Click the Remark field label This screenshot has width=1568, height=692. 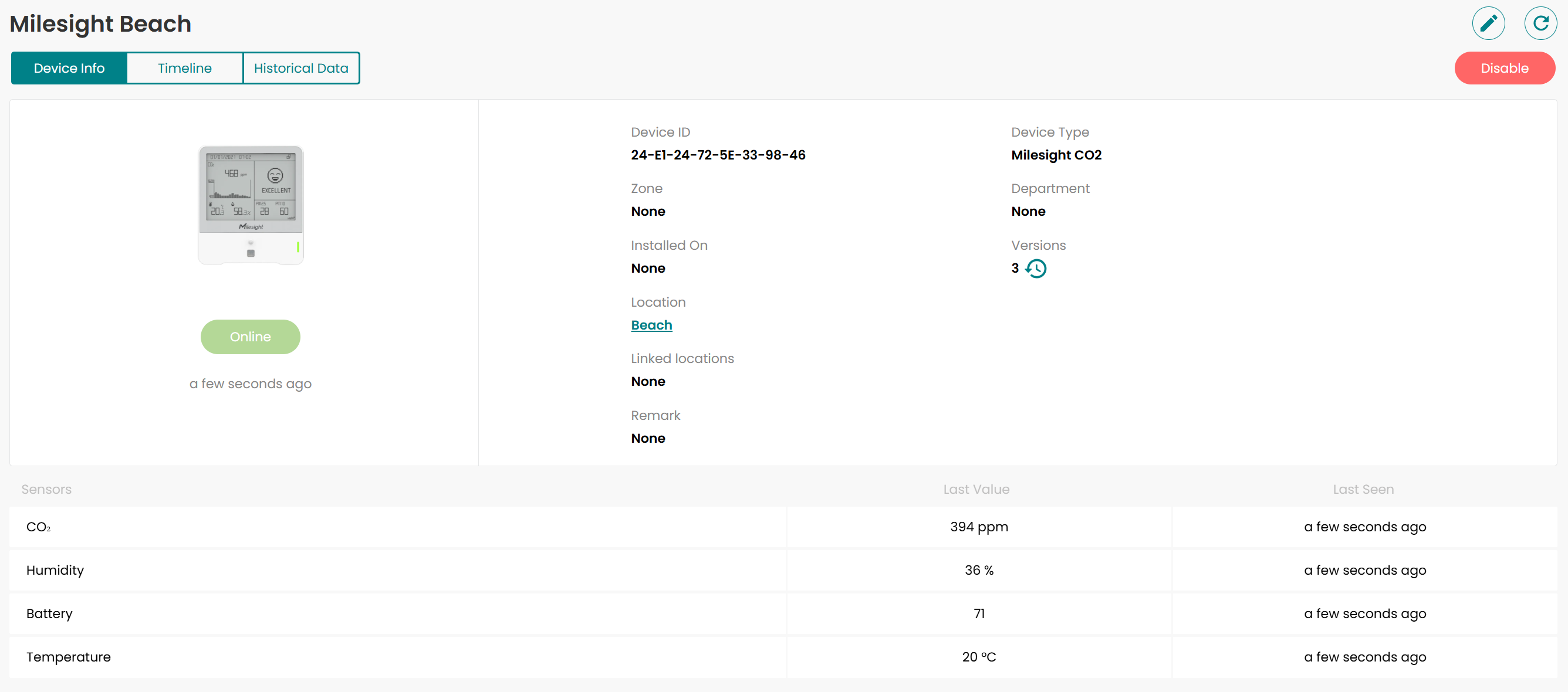(x=655, y=415)
